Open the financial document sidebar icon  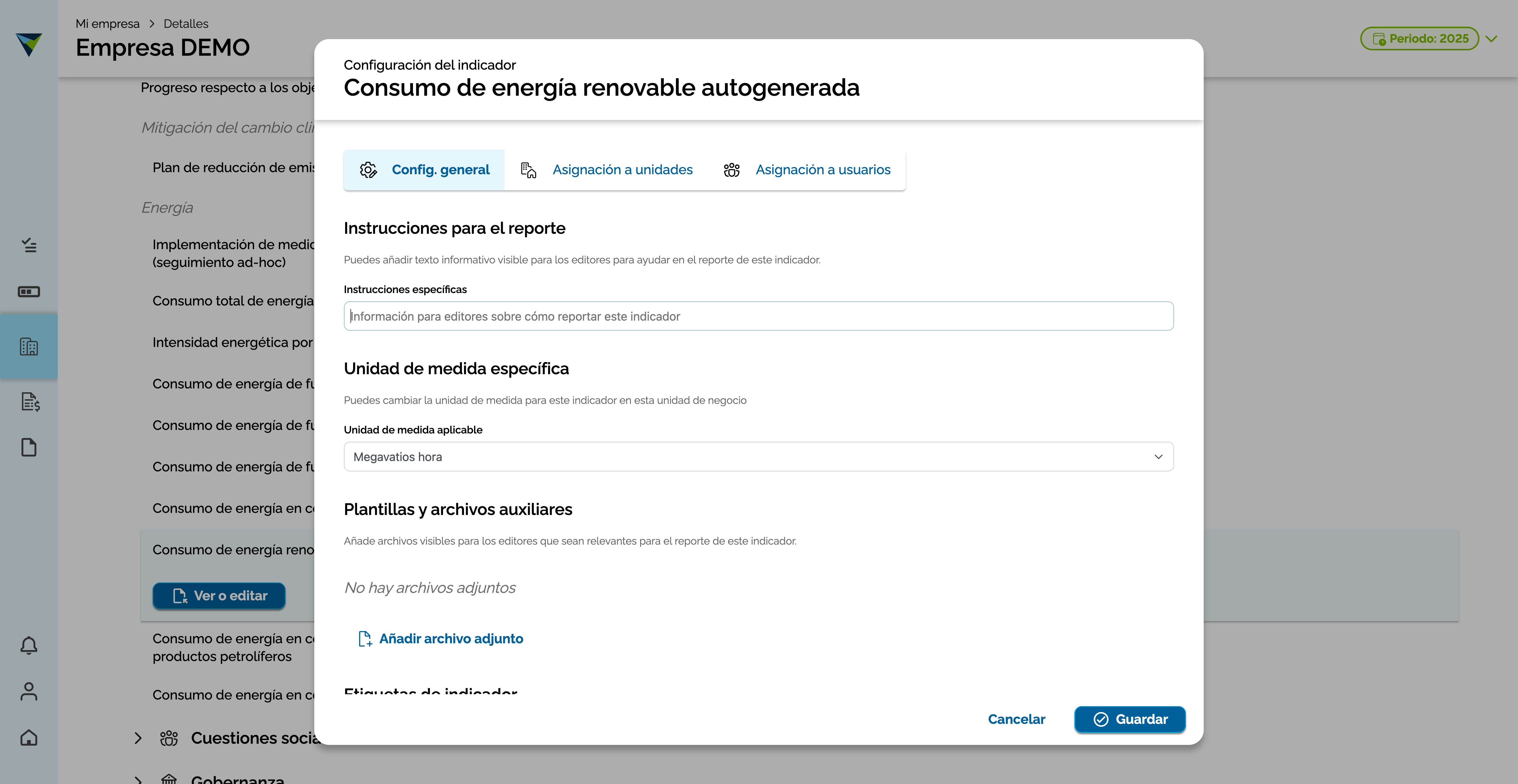(29, 402)
